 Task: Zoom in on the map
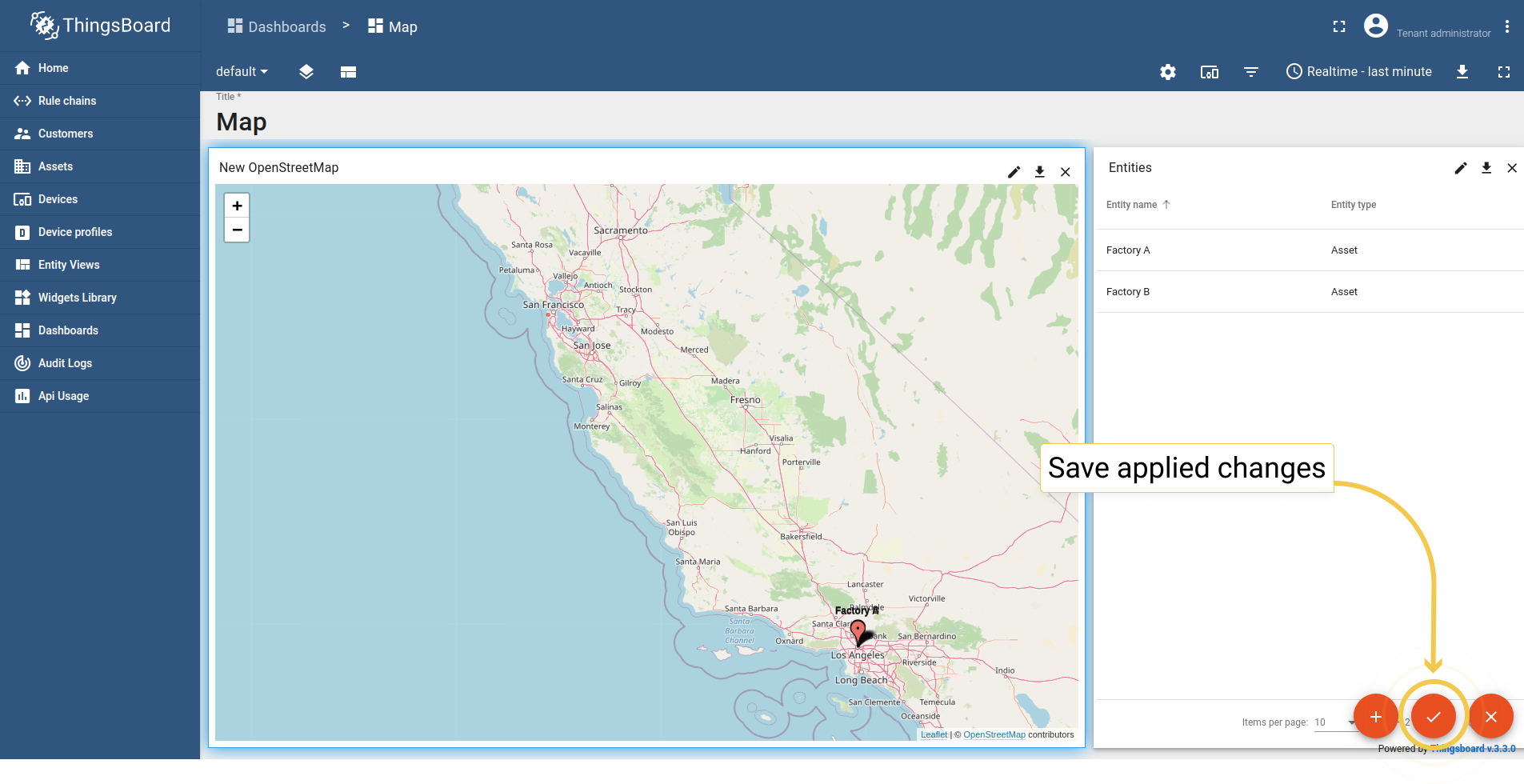237,206
